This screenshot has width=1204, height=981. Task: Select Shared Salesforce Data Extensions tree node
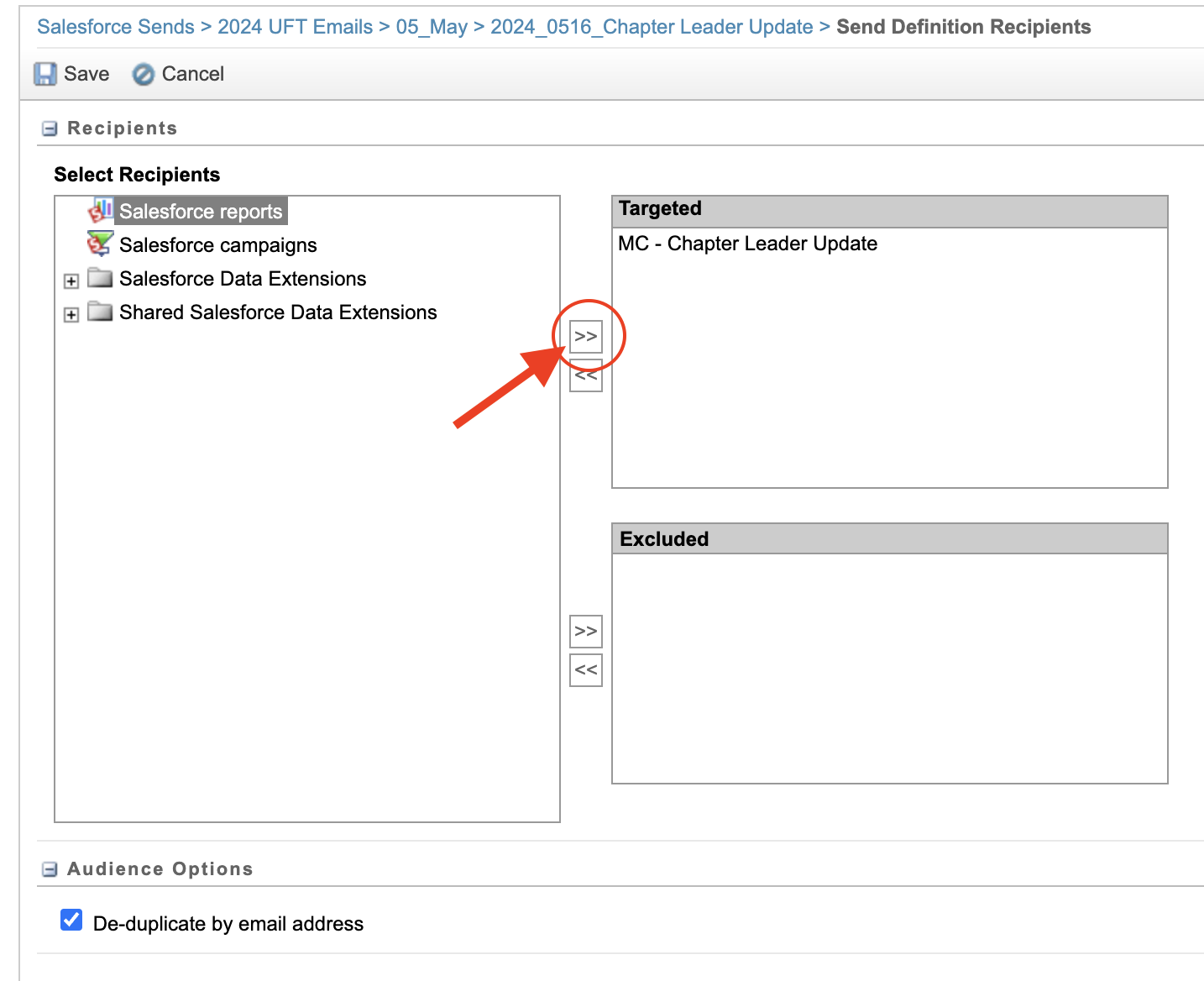coord(278,312)
